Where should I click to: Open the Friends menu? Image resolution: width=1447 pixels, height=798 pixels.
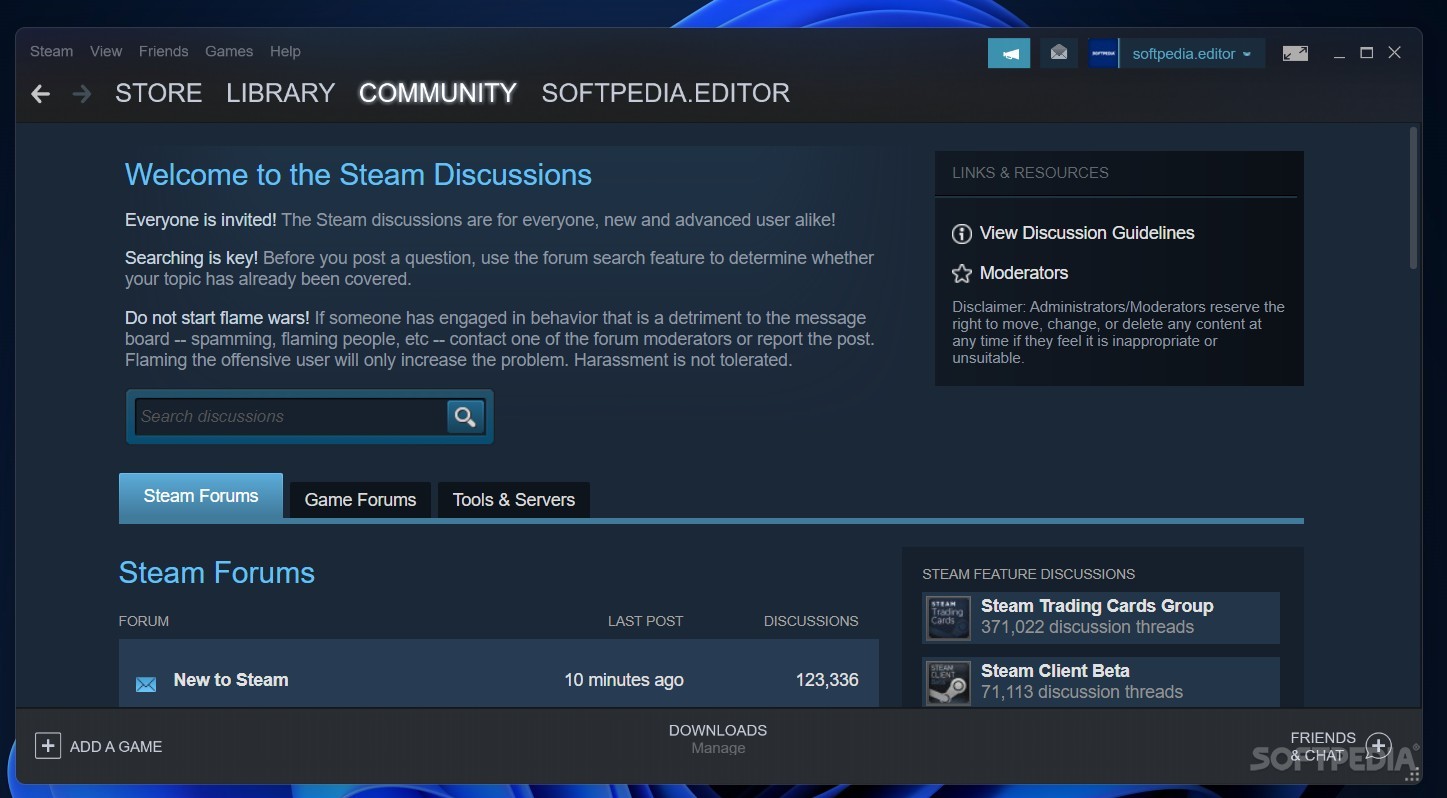coord(164,51)
